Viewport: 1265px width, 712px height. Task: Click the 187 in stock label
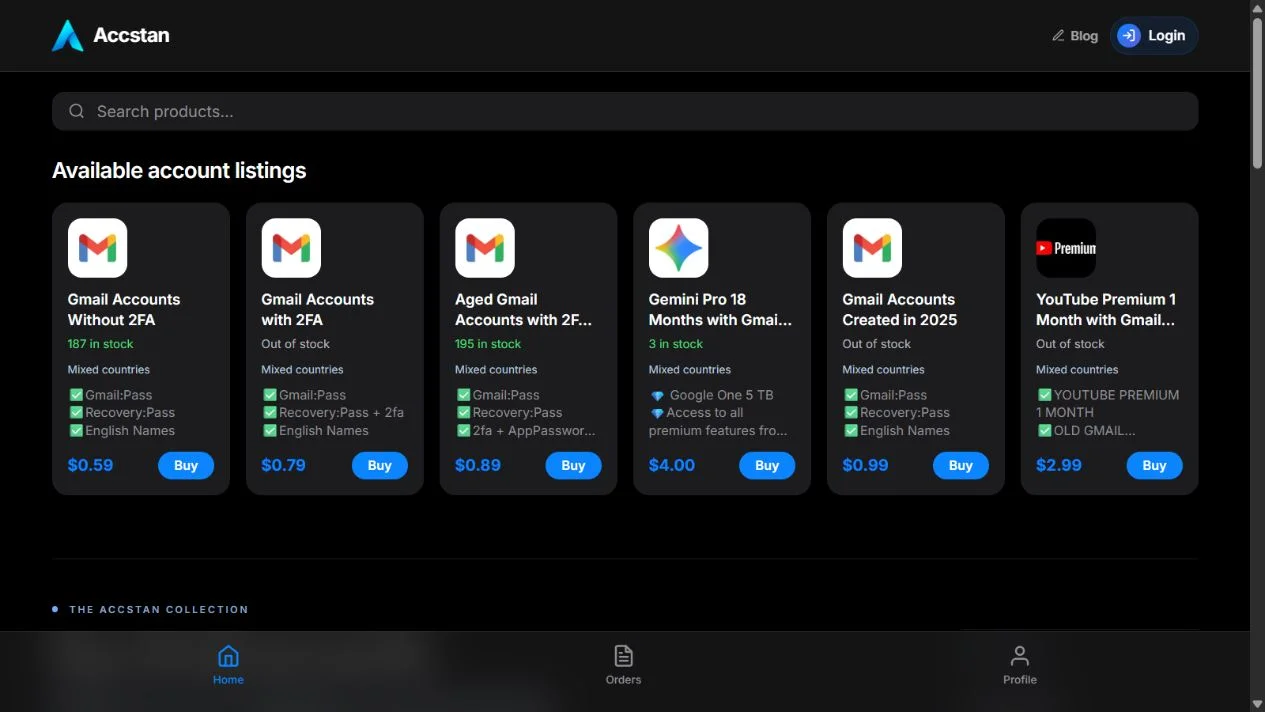click(x=100, y=344)
